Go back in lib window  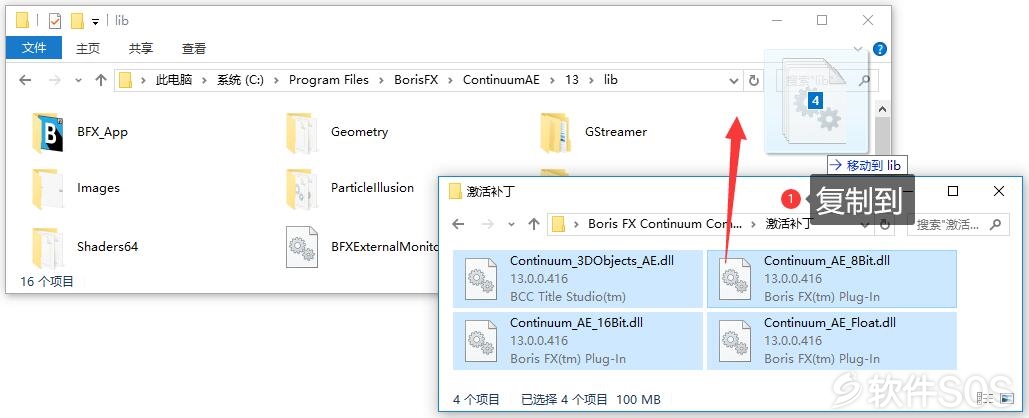pyautogui.click(x=25, y=80)
